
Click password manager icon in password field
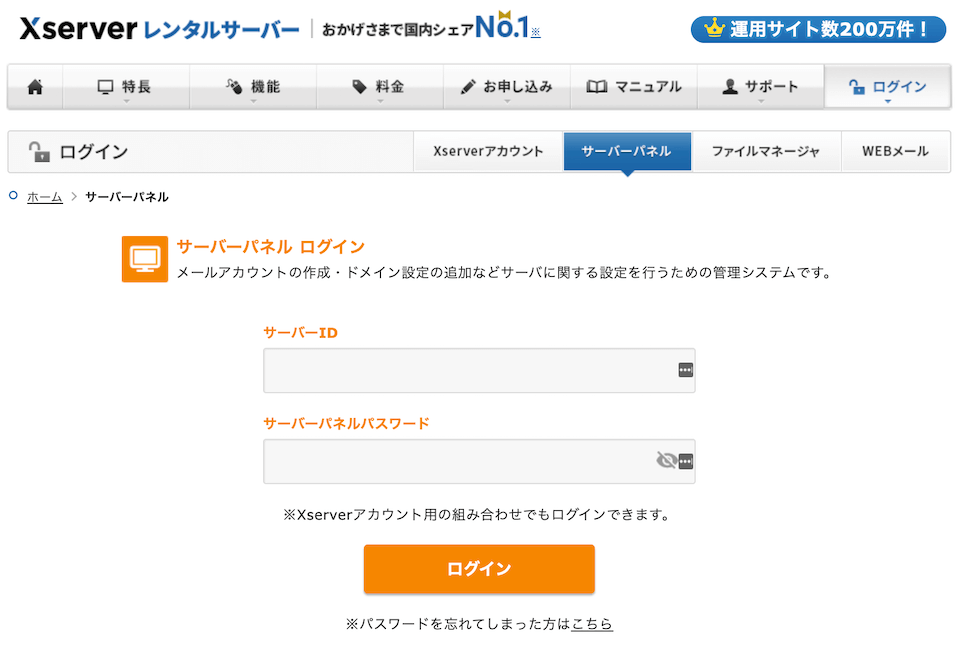685,461
